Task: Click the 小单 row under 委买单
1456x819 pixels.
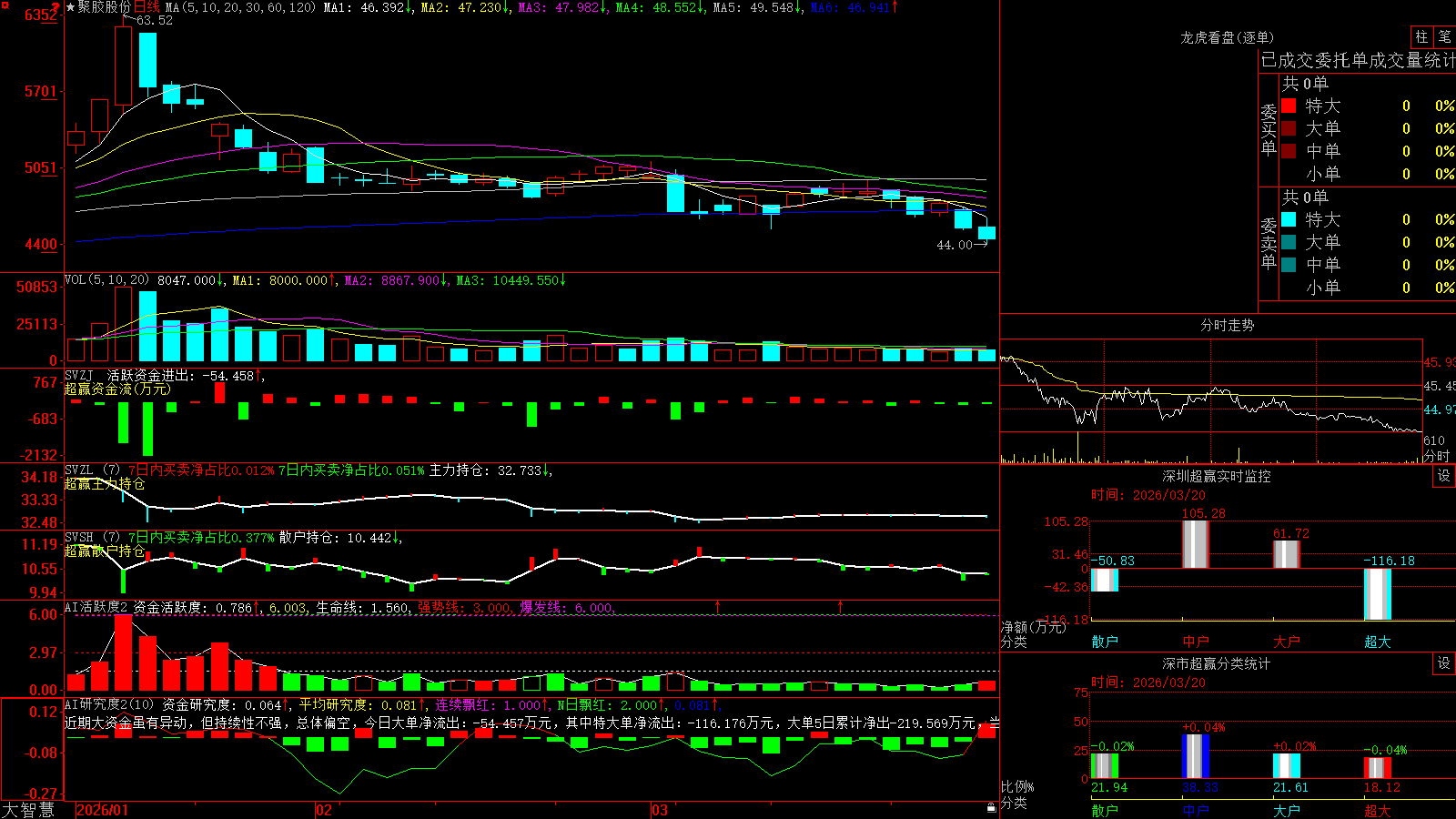Action: (1368, 174)
